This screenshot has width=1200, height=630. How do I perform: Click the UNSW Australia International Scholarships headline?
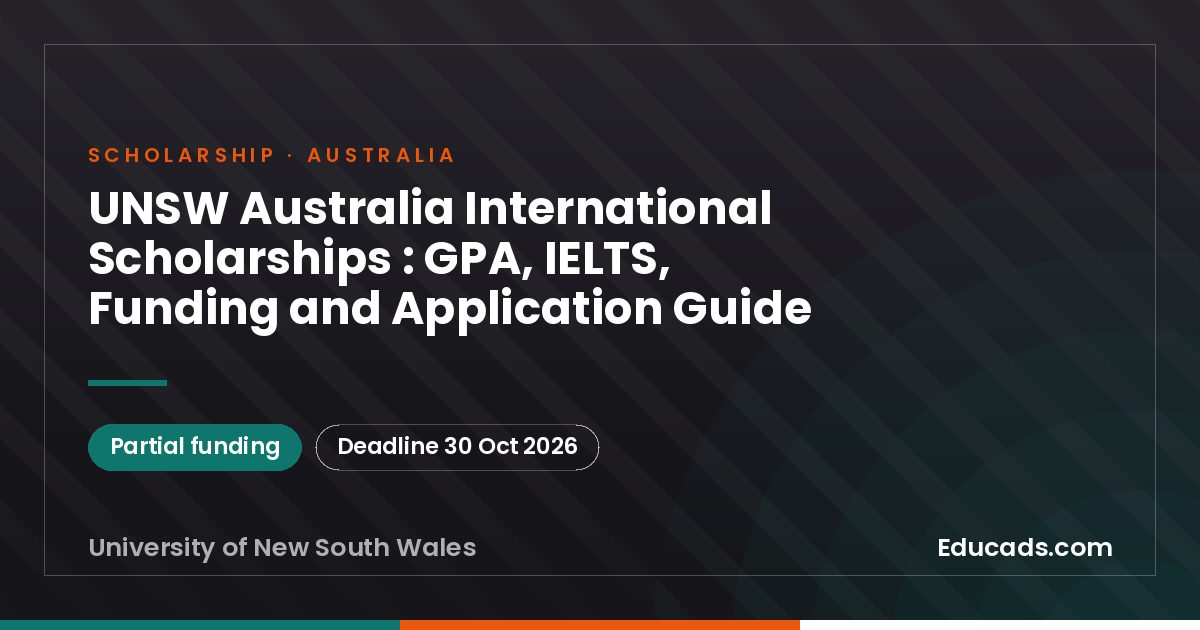[450, 259]
